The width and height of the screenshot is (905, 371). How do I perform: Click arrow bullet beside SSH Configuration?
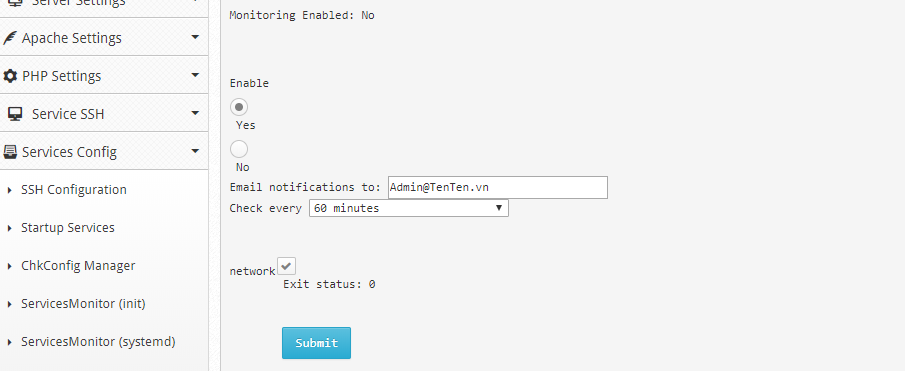point(10,190)
